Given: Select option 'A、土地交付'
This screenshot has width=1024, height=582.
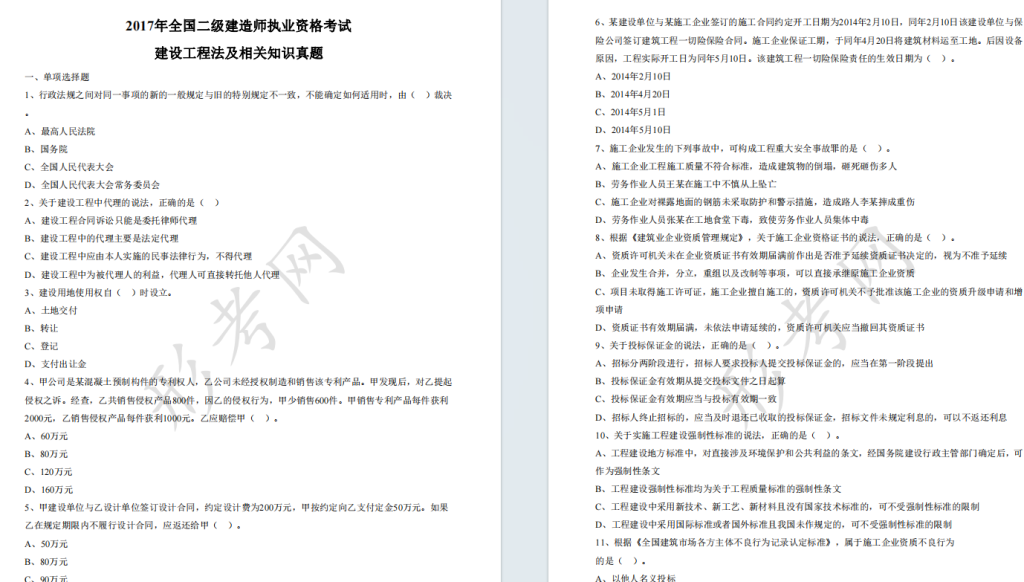Looking at the screenshot, I should pyautogui.click(x=50, y=310).
